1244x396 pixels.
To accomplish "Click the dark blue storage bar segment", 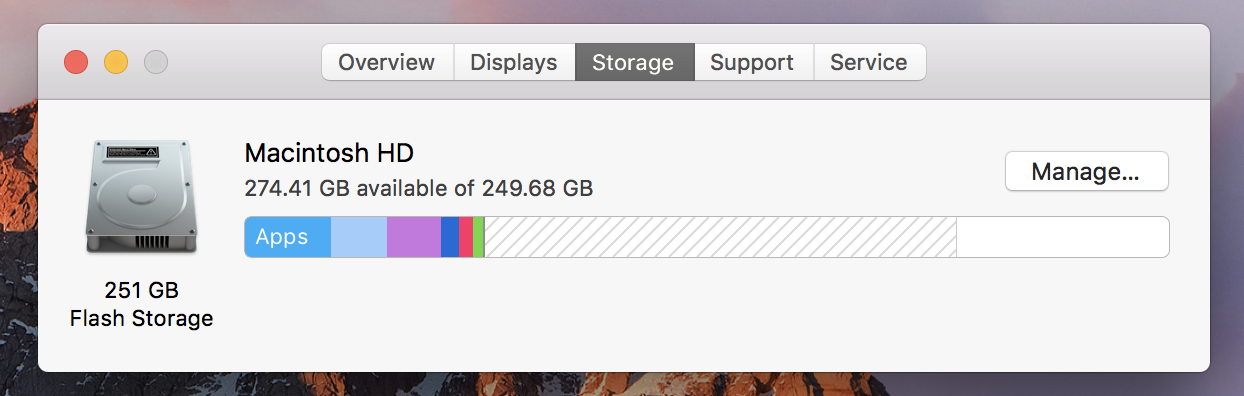I will tap(450, 237).
